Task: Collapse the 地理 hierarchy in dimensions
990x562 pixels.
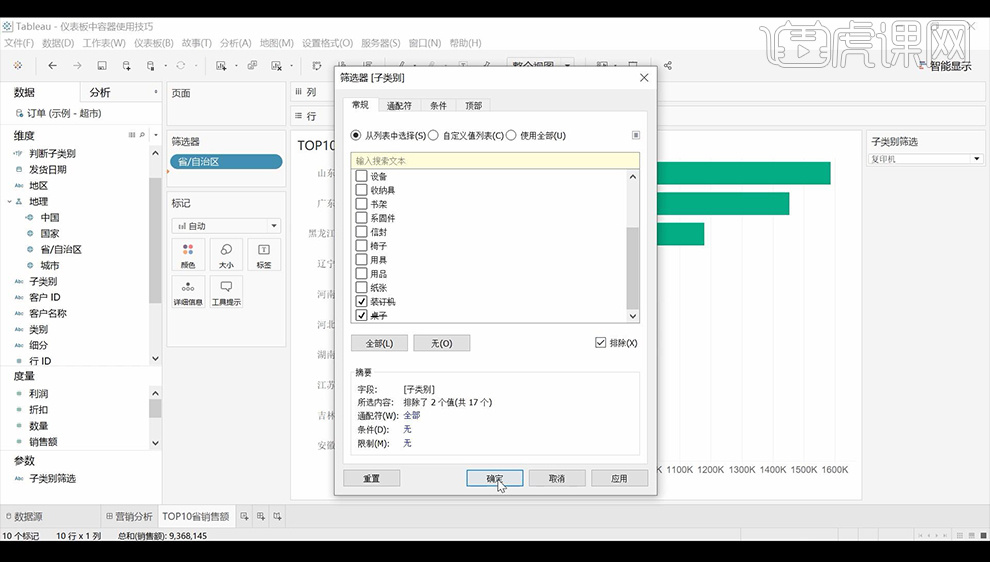Action: coord(9,201)
